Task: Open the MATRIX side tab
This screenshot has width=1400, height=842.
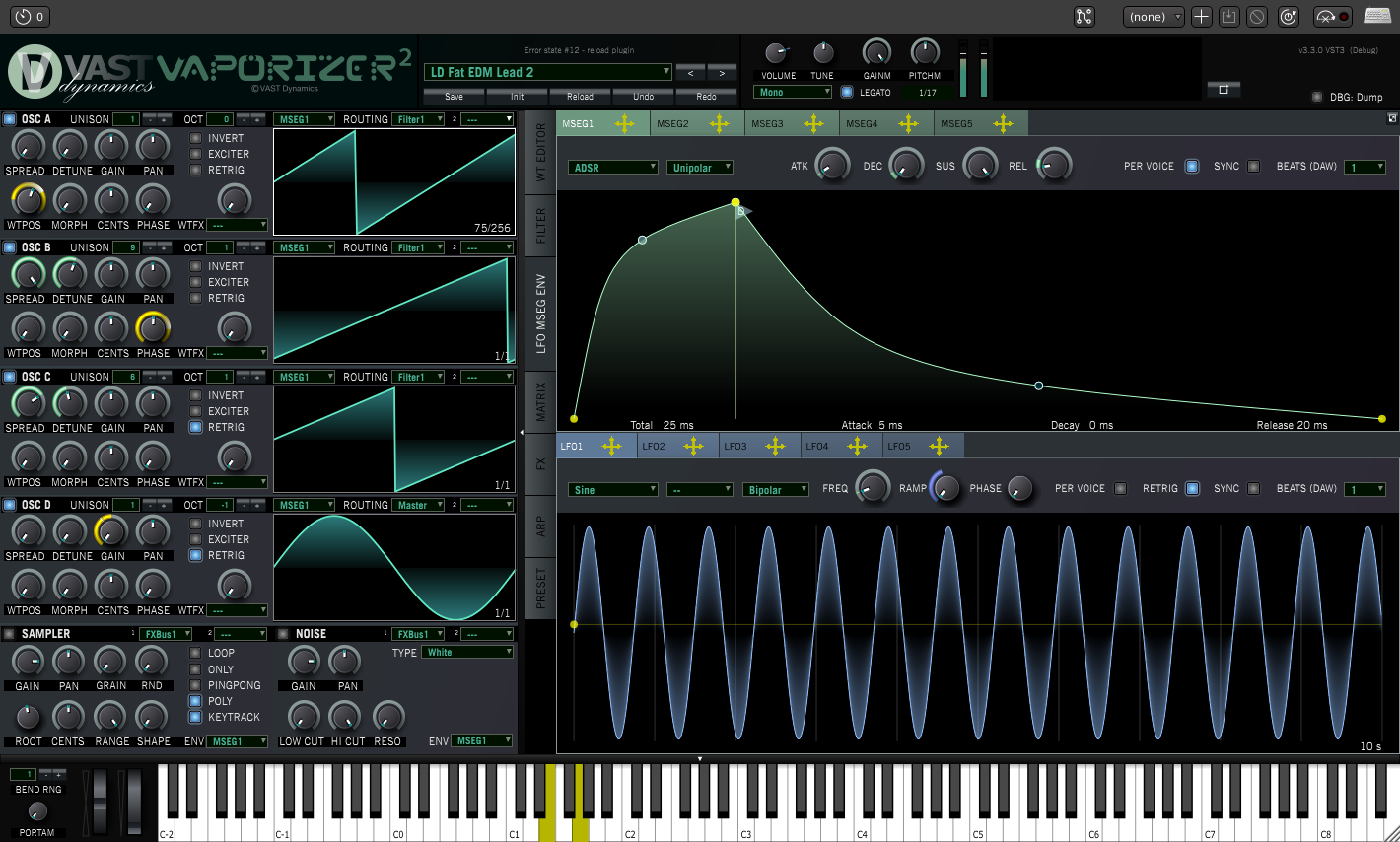Action: tap(540, 399)
